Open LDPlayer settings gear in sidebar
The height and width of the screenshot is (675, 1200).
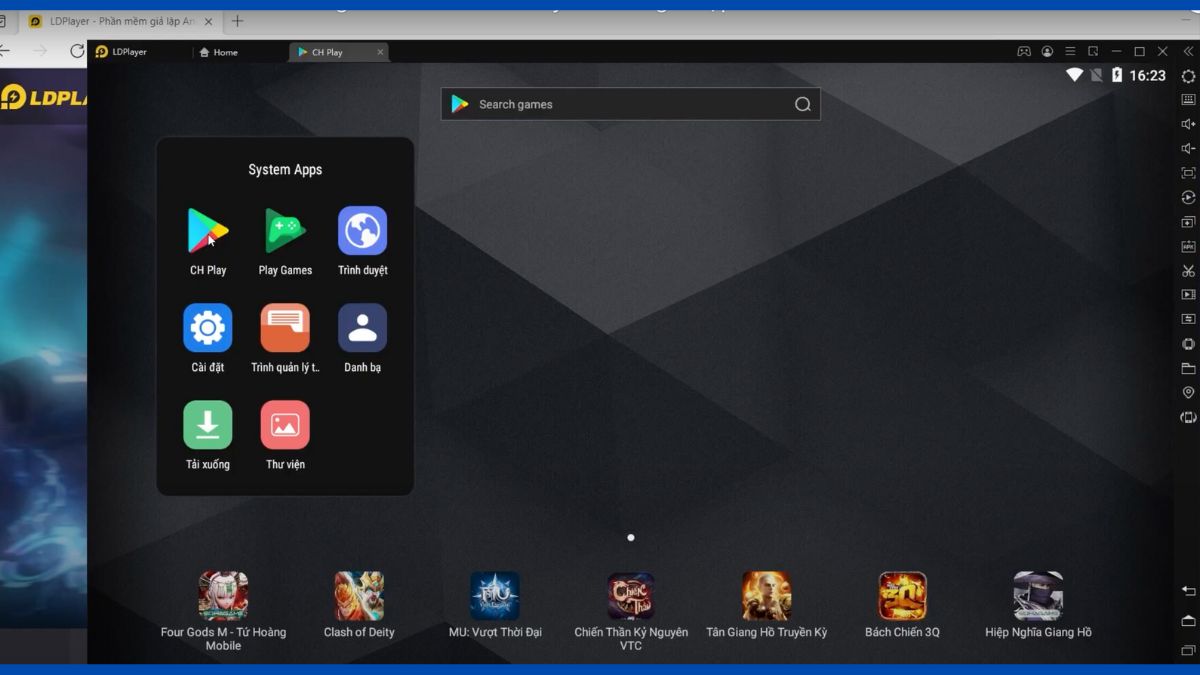click(1188, 76)
